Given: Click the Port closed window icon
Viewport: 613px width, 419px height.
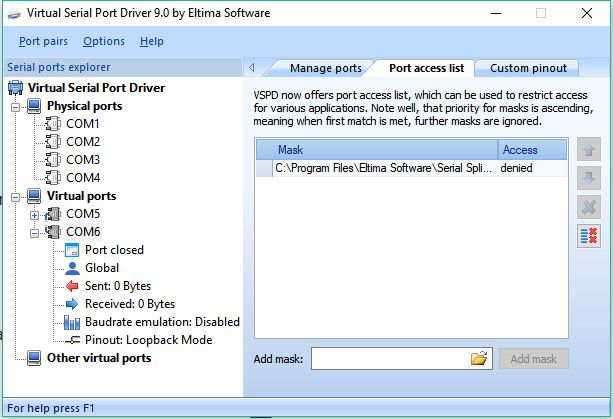Looking at the screenshot, I should 72,250.
